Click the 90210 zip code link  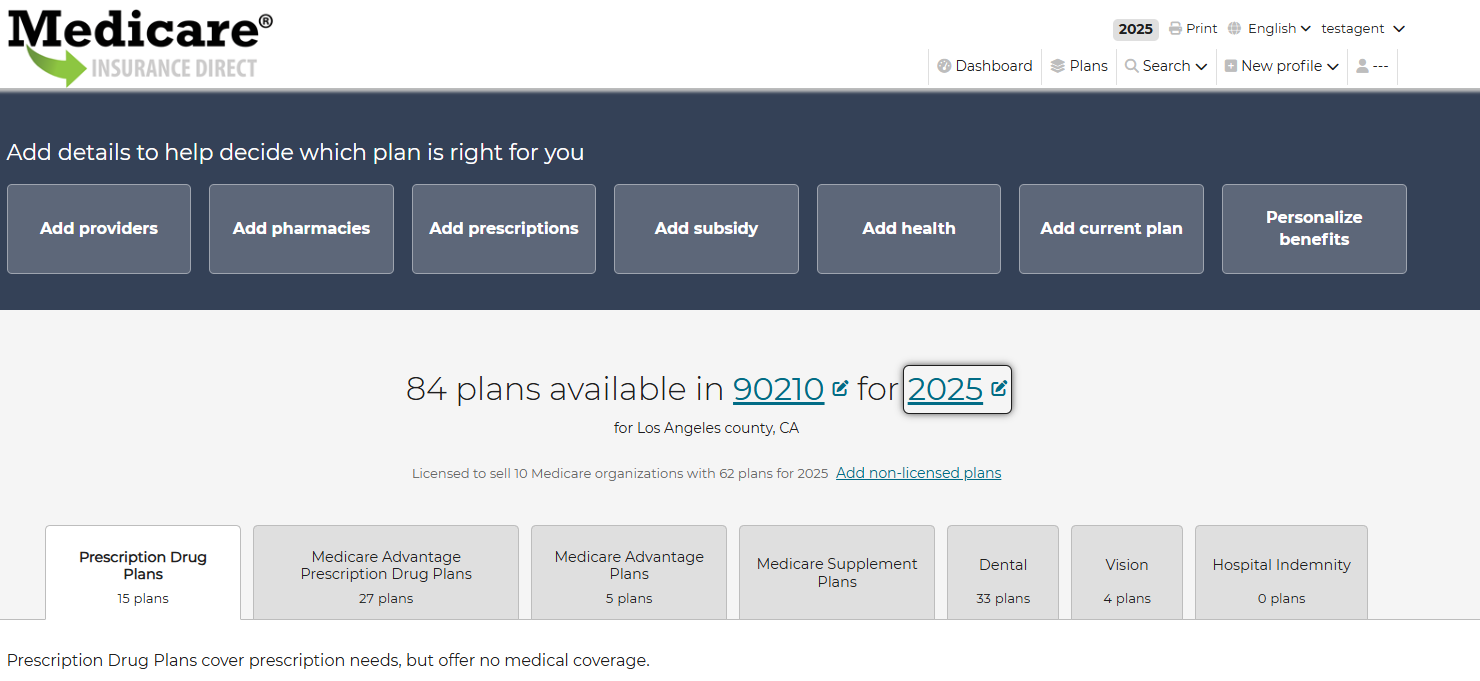pyautogui.click(x=778, y=389)
